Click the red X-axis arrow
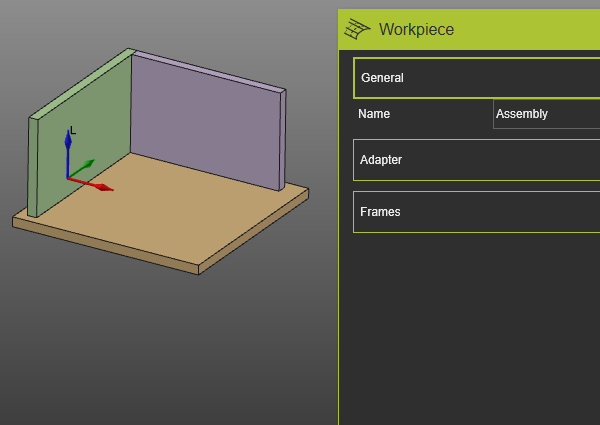600x425 pixels. [100, 185]
